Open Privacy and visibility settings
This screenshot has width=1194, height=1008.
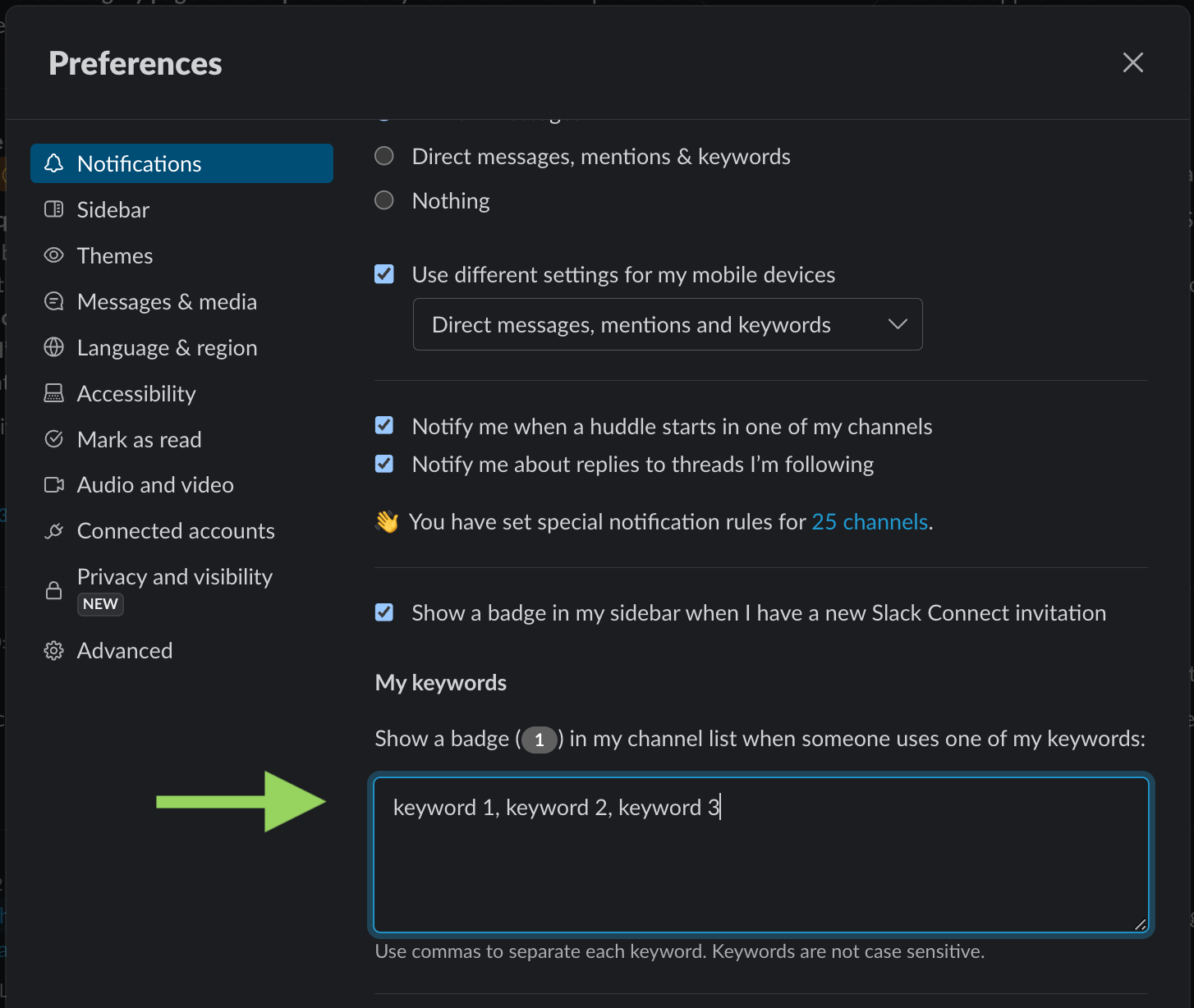[x=174, y=577]
